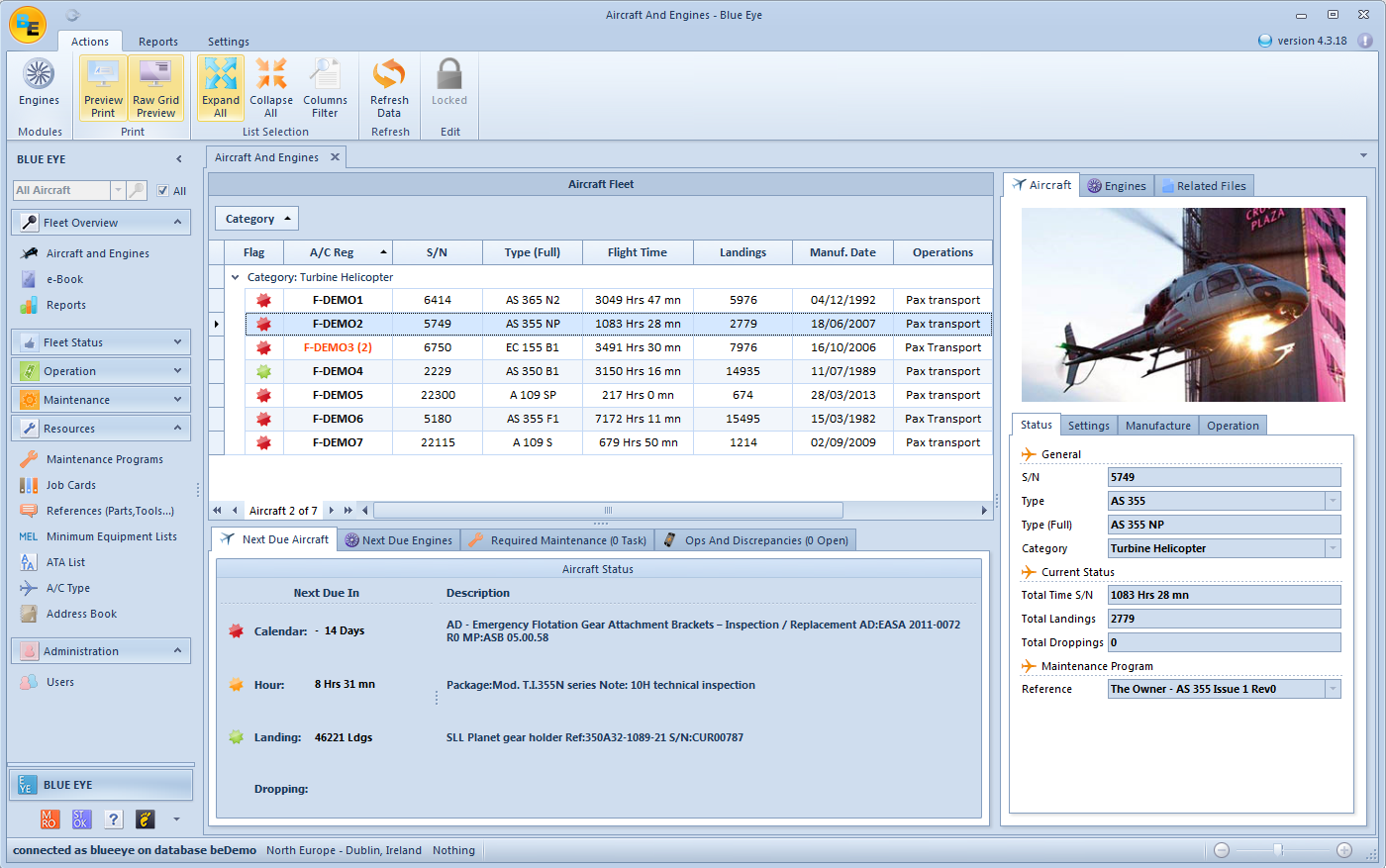Click the Columns Filter icon
Viewport: 1386px width, 868px height.
coord(325,86)
